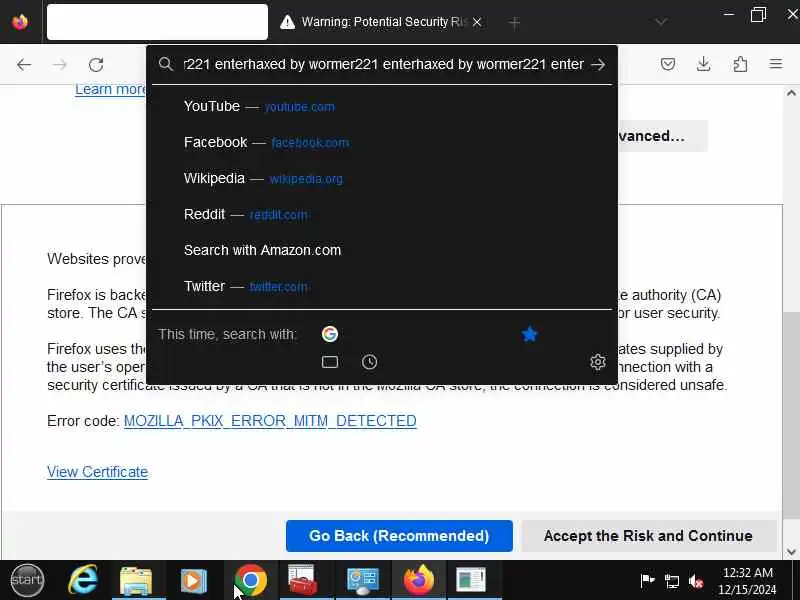
Task: Click the muted volume tray icon
Action: point(696,581)
